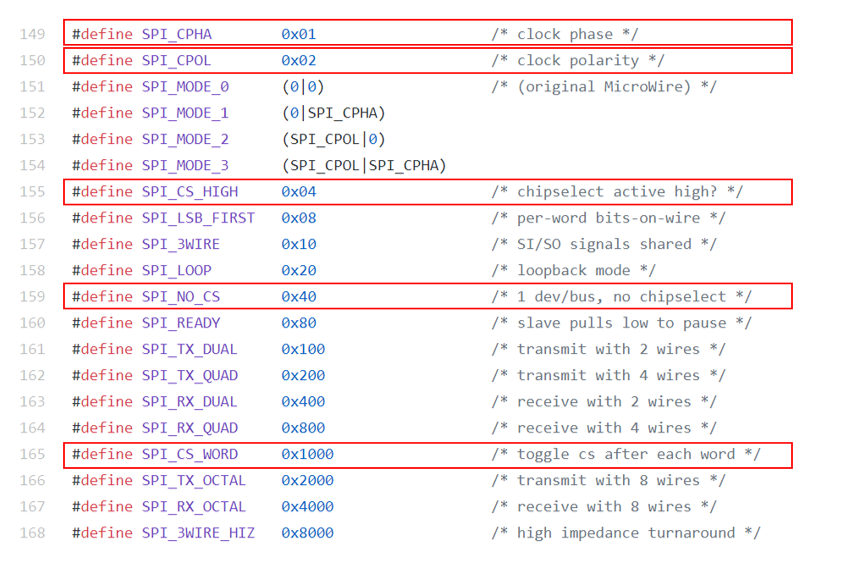Click the (SPI_CPOL|SPI_CPHA) expression
The image size is (842, 565).
pyautogui.click(x=365, y=166)
